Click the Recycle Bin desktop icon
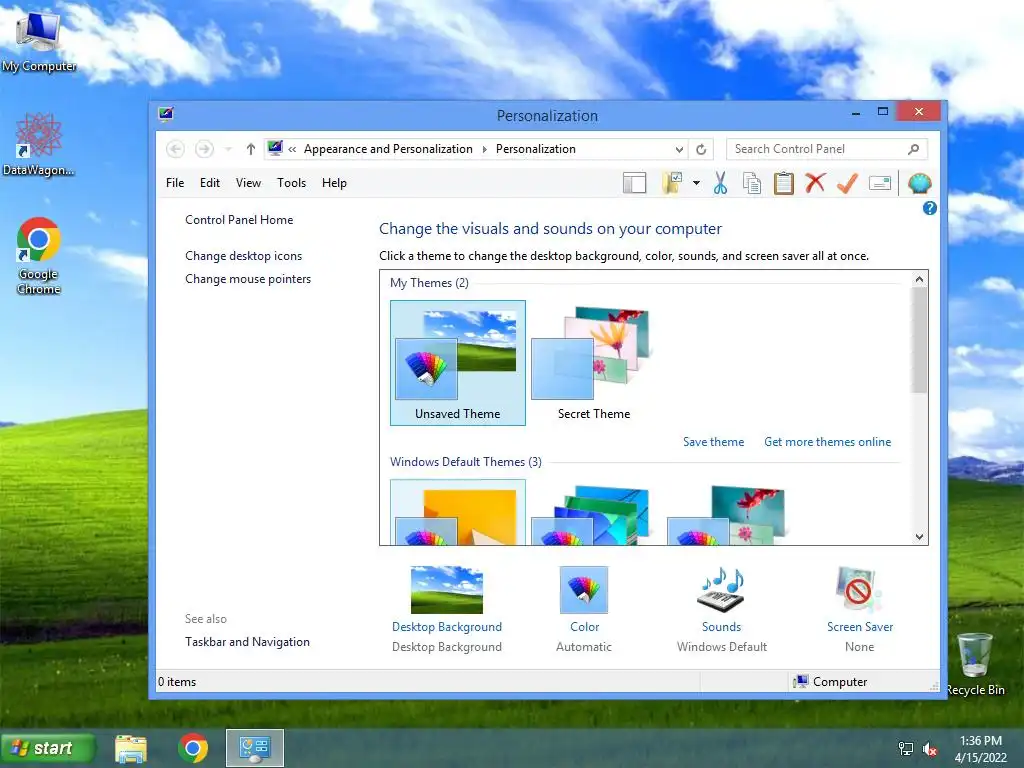 coord(975,664)
